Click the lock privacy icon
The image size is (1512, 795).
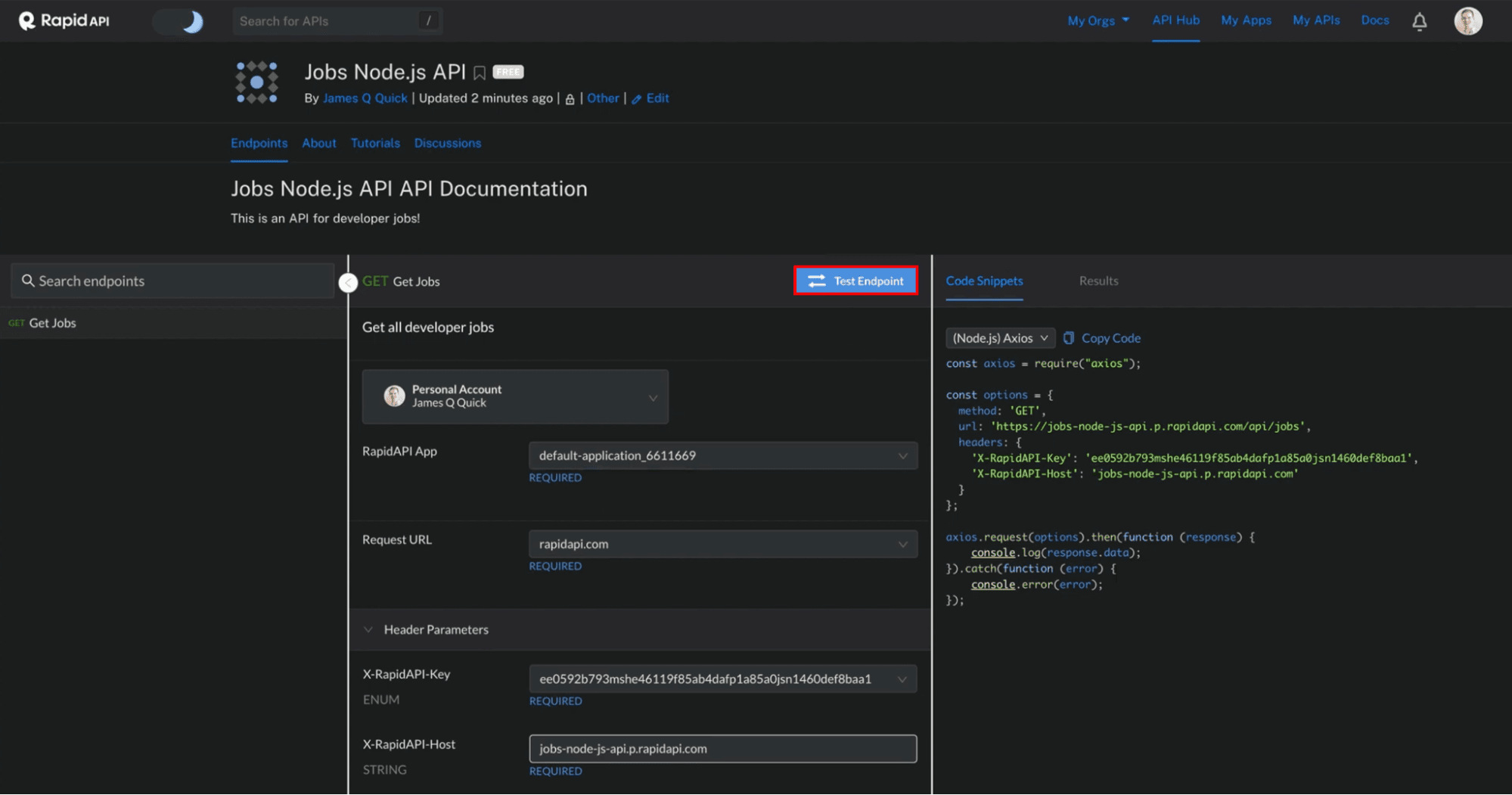coord(570,99)
